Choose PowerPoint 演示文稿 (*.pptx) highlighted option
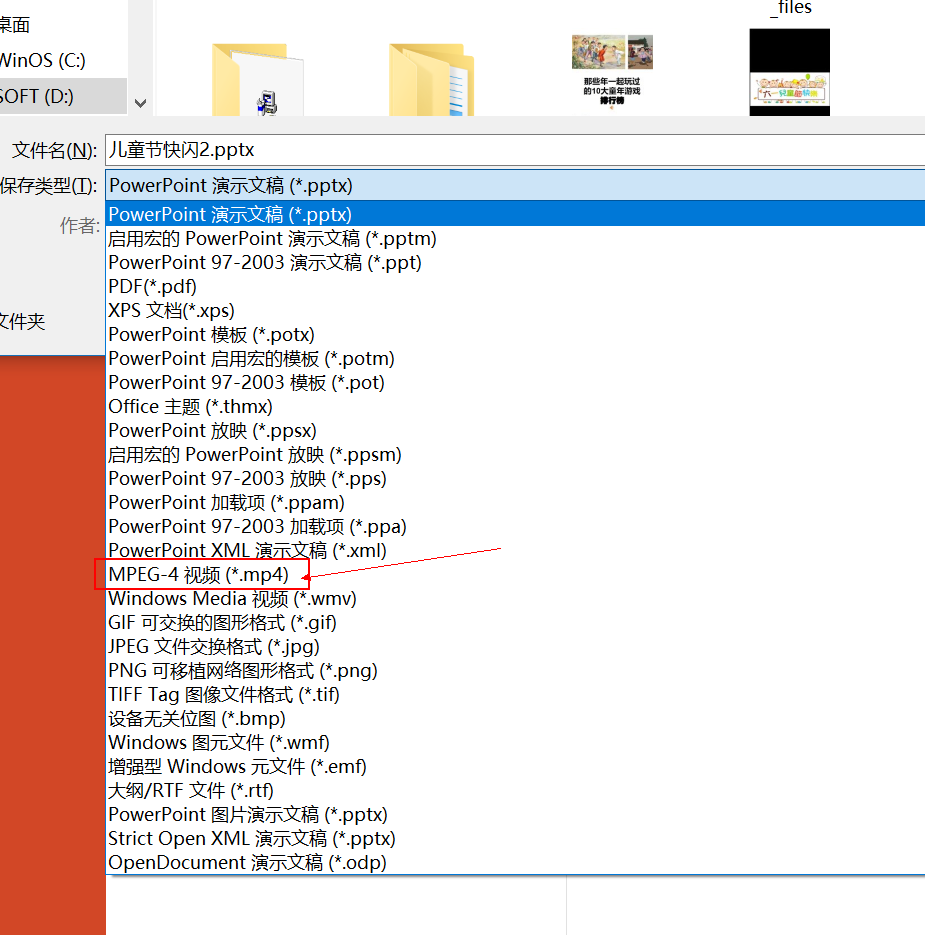 pyautogui.click(x=515, y=213)
